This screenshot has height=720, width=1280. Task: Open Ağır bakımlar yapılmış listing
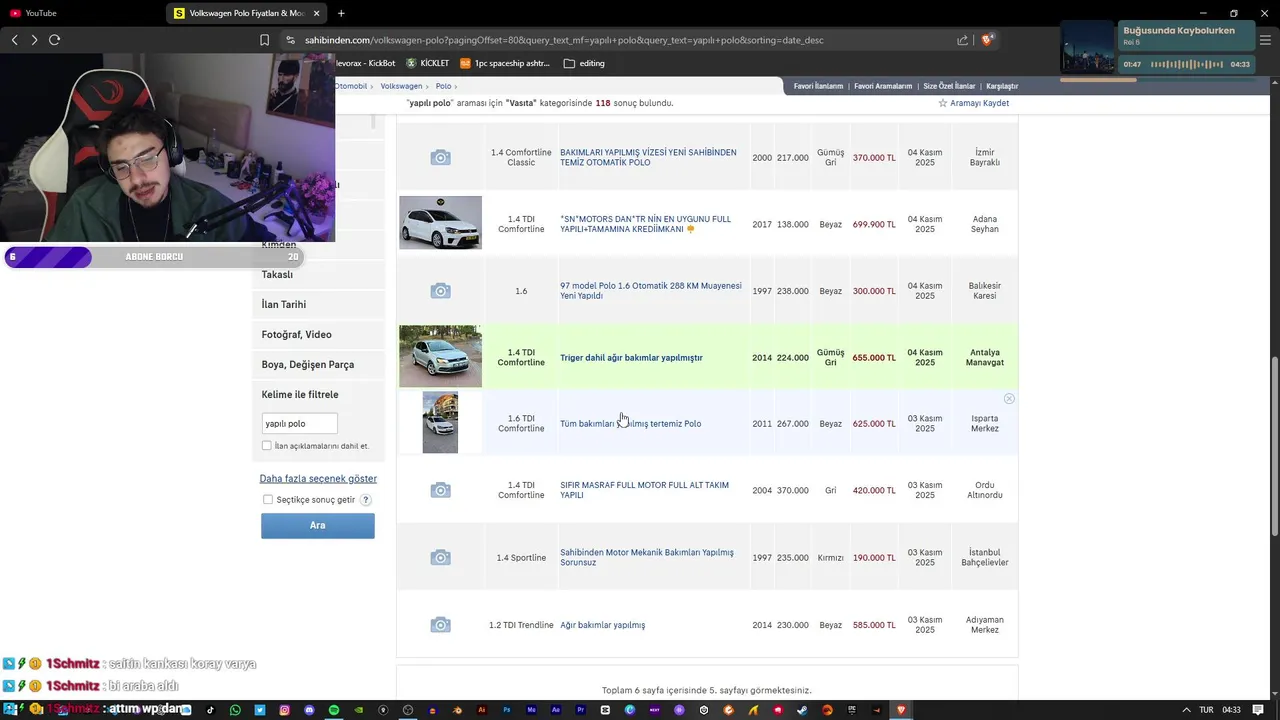tap(602, 625)
